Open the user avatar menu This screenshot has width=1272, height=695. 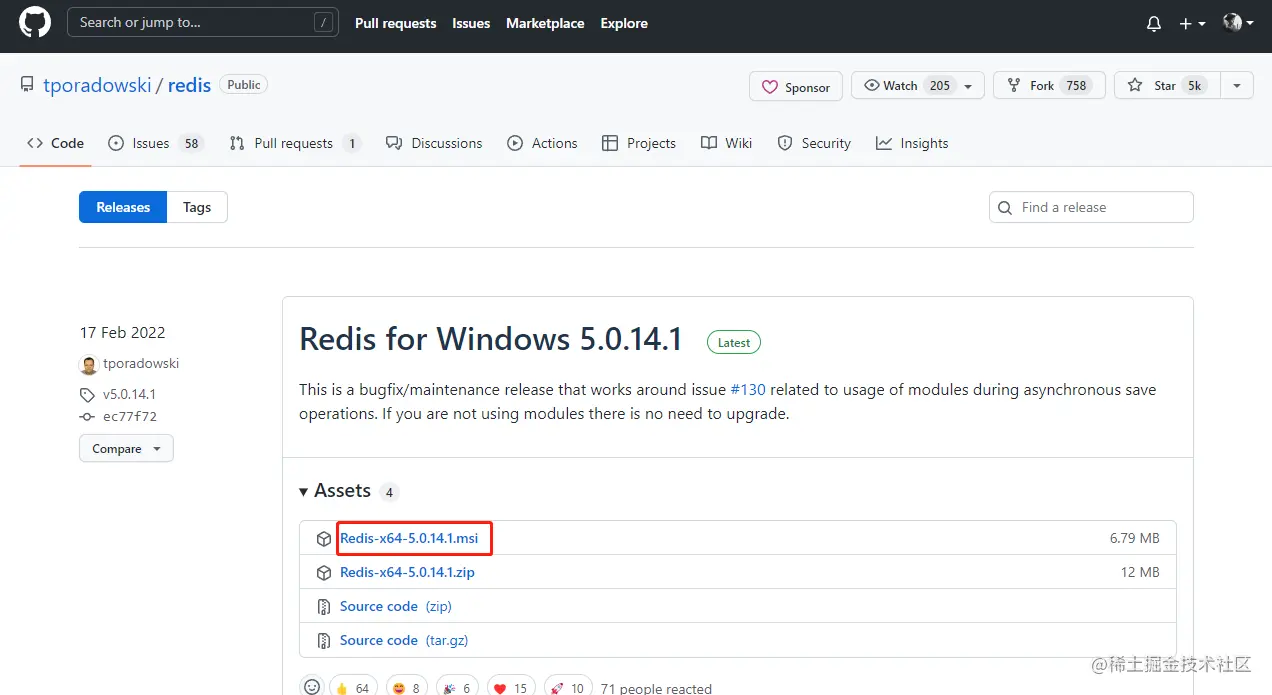pyautogui.click(x=1238, y=22)
